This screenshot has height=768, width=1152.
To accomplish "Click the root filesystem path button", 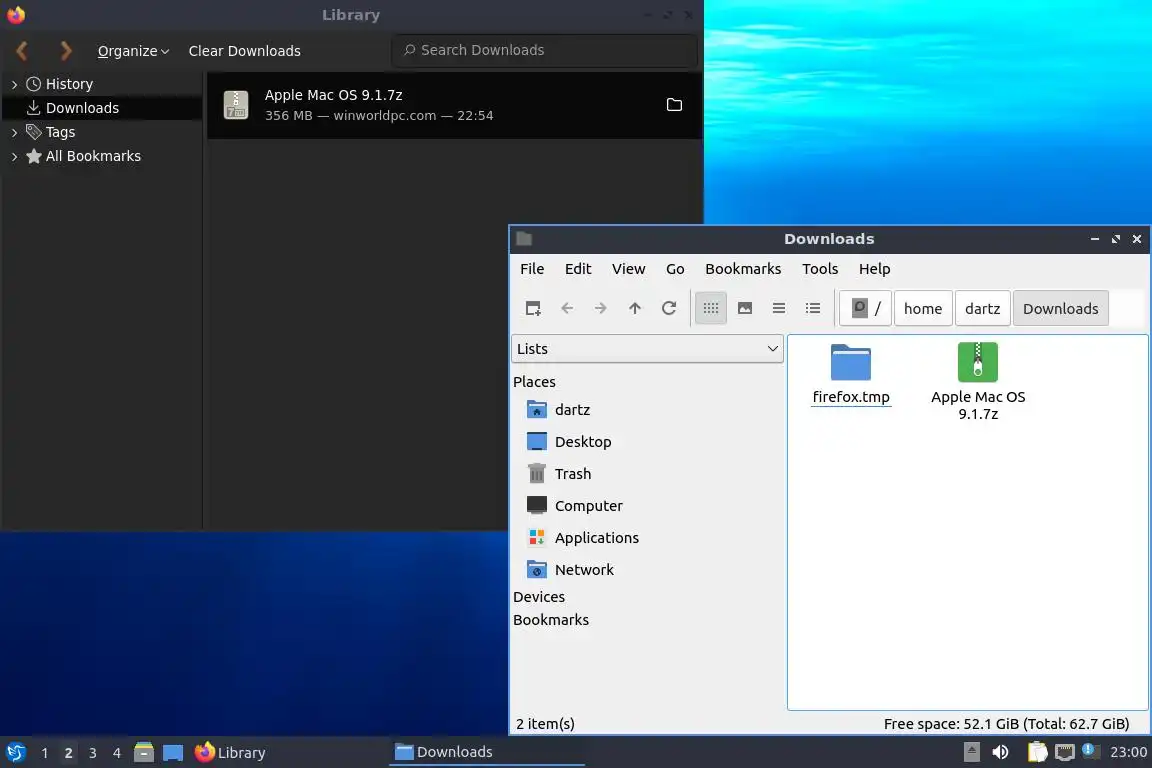I will pyautogui.click(x=865, y=308).
